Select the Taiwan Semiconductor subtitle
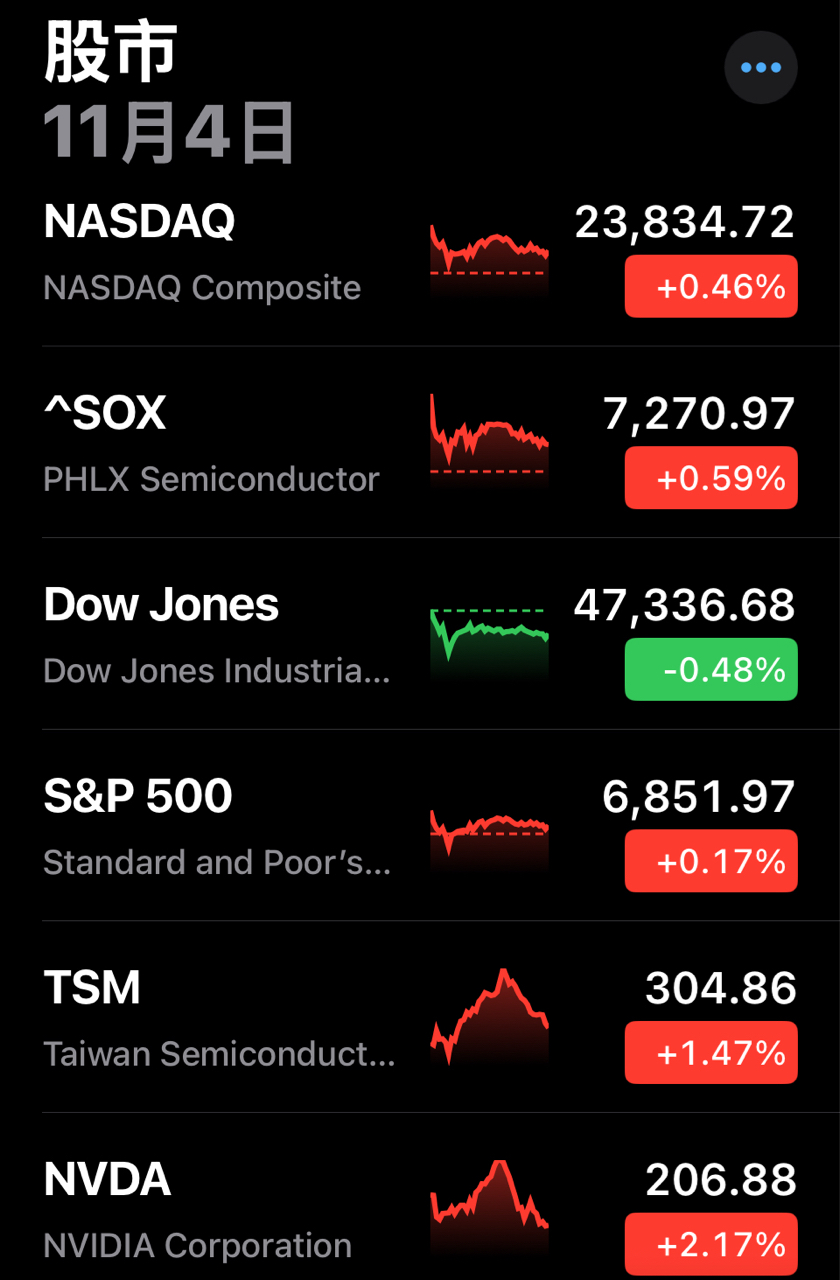Screen dimensions: 840x1280 219,1053
